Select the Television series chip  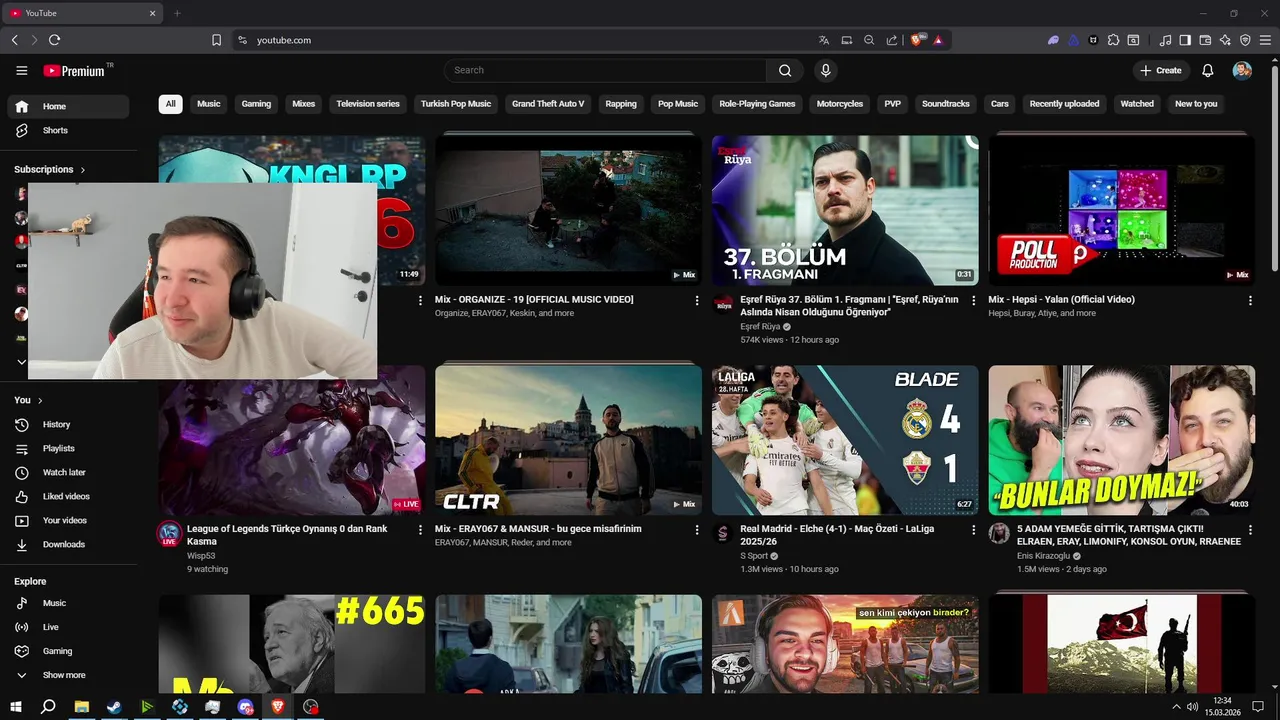(368, 104)
